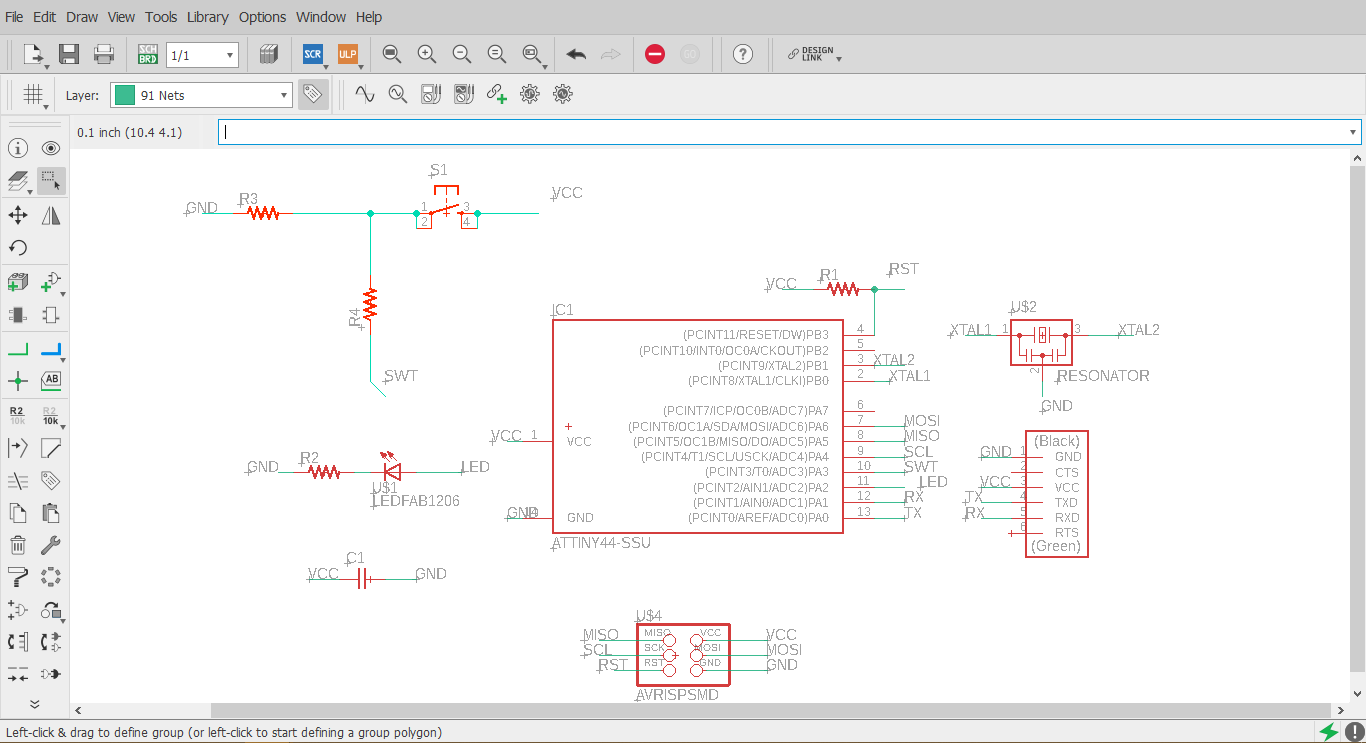Switch to board view with SCH/BRD icon

coord(147,54)
